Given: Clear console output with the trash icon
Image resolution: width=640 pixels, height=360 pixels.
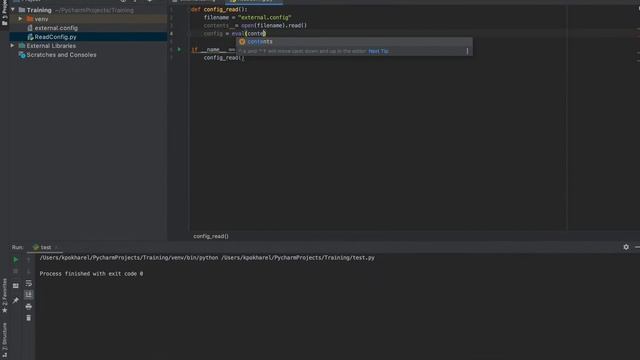Looking at the screenshot, I should click(x=29, y=318).
